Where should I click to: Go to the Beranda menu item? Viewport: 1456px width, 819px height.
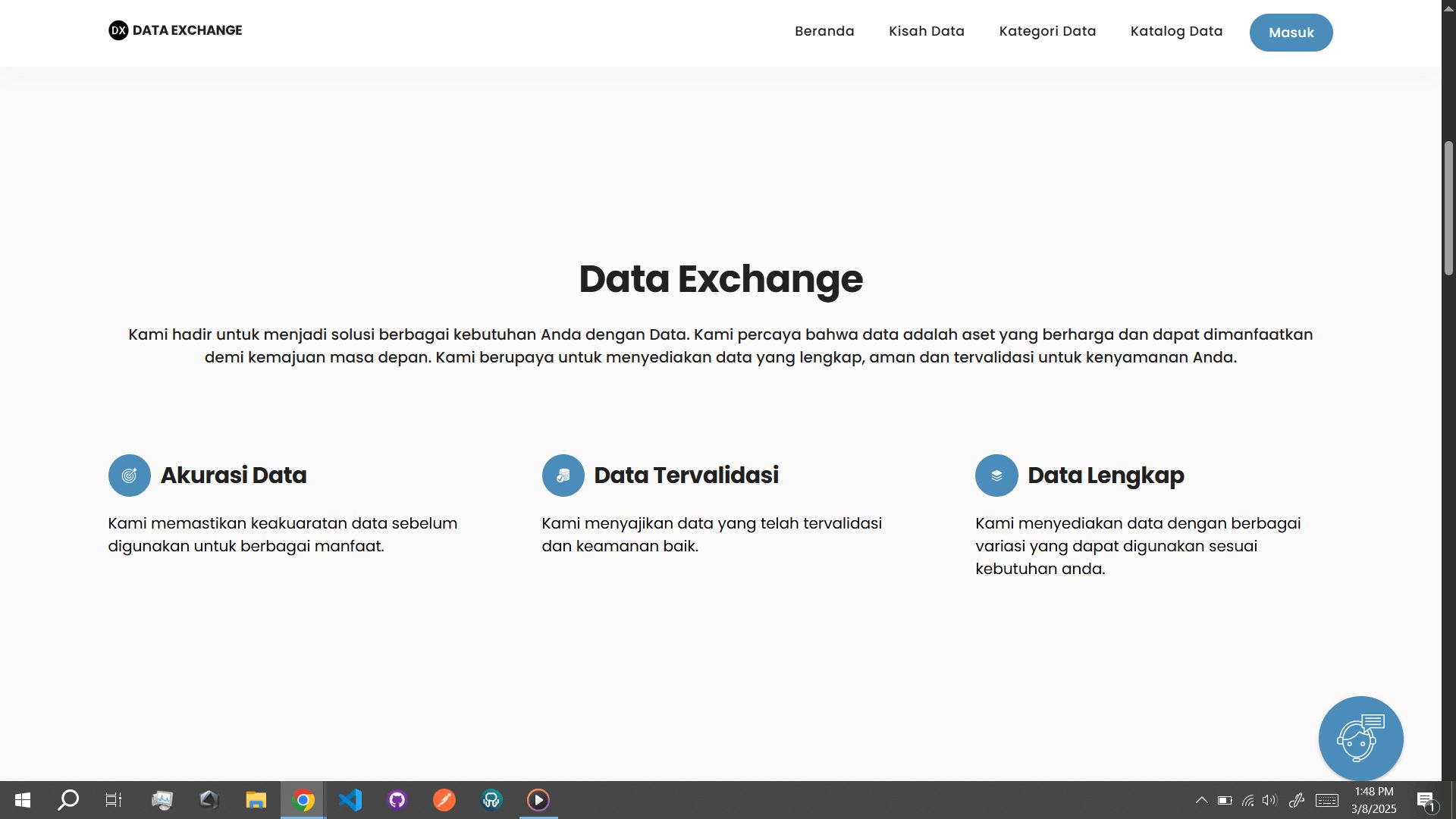[x=824, y=31]
